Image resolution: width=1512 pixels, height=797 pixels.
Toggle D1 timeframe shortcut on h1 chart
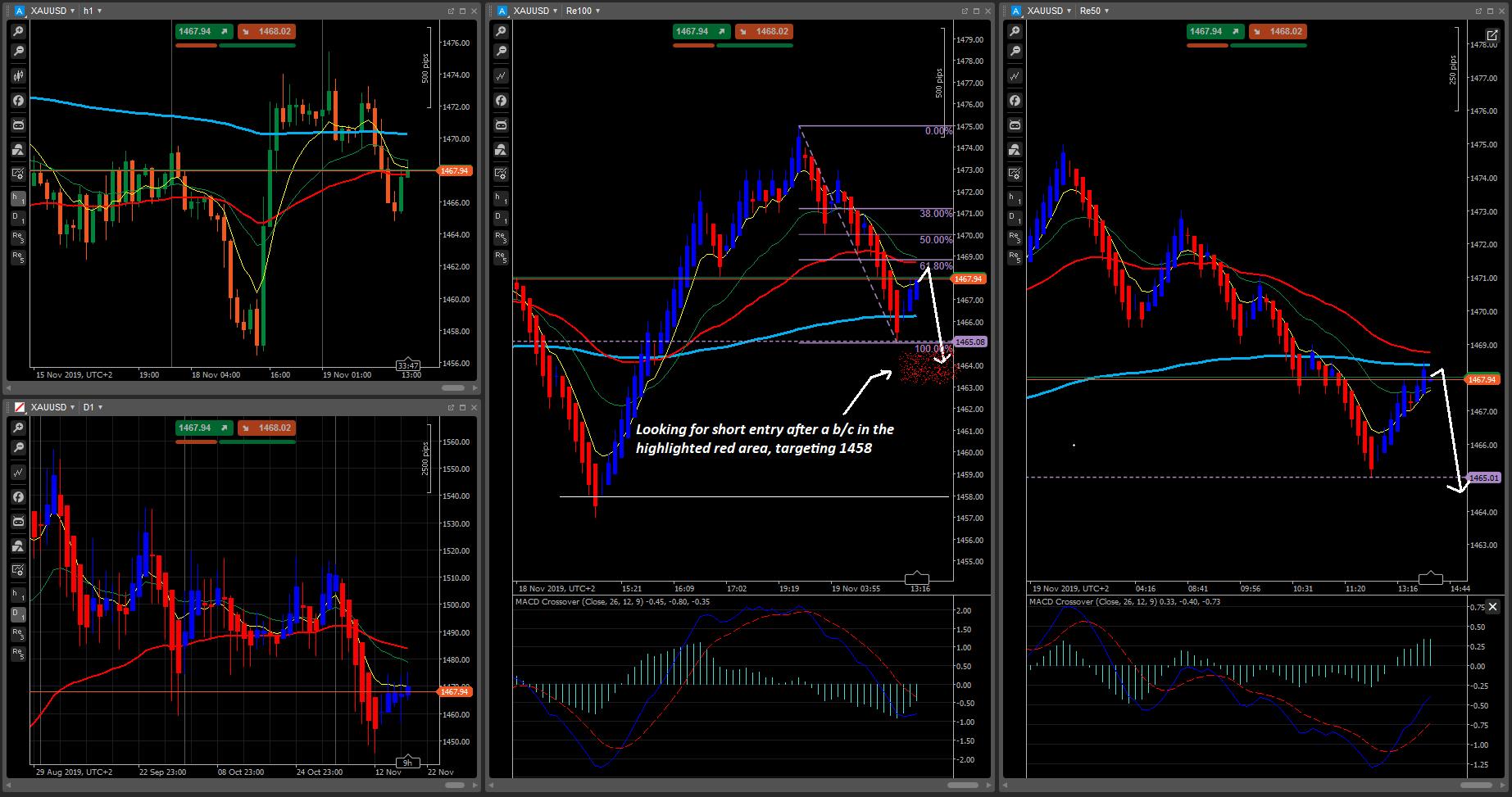tap(18, 218)
